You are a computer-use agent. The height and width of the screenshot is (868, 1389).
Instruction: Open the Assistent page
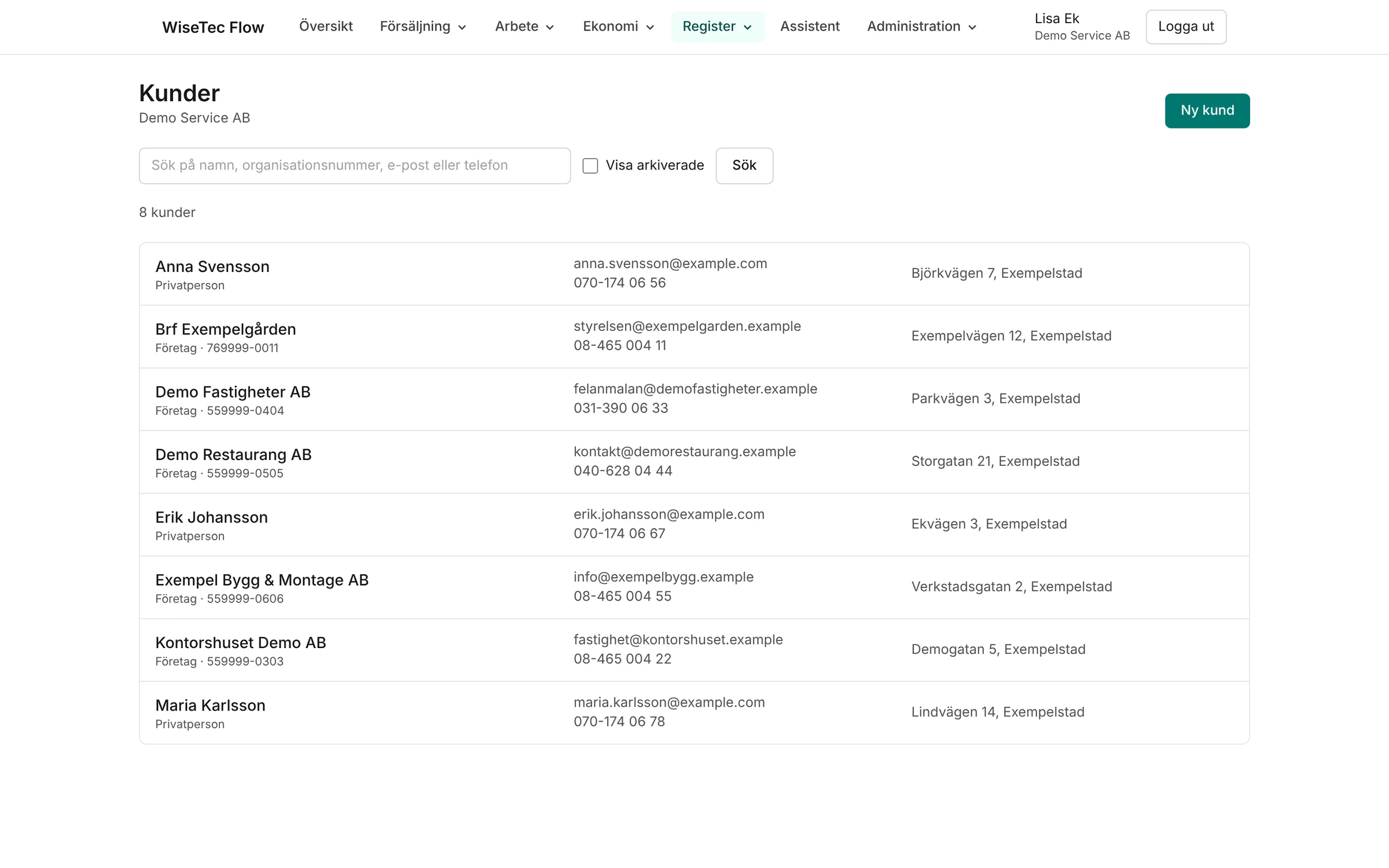pos(810,27)
